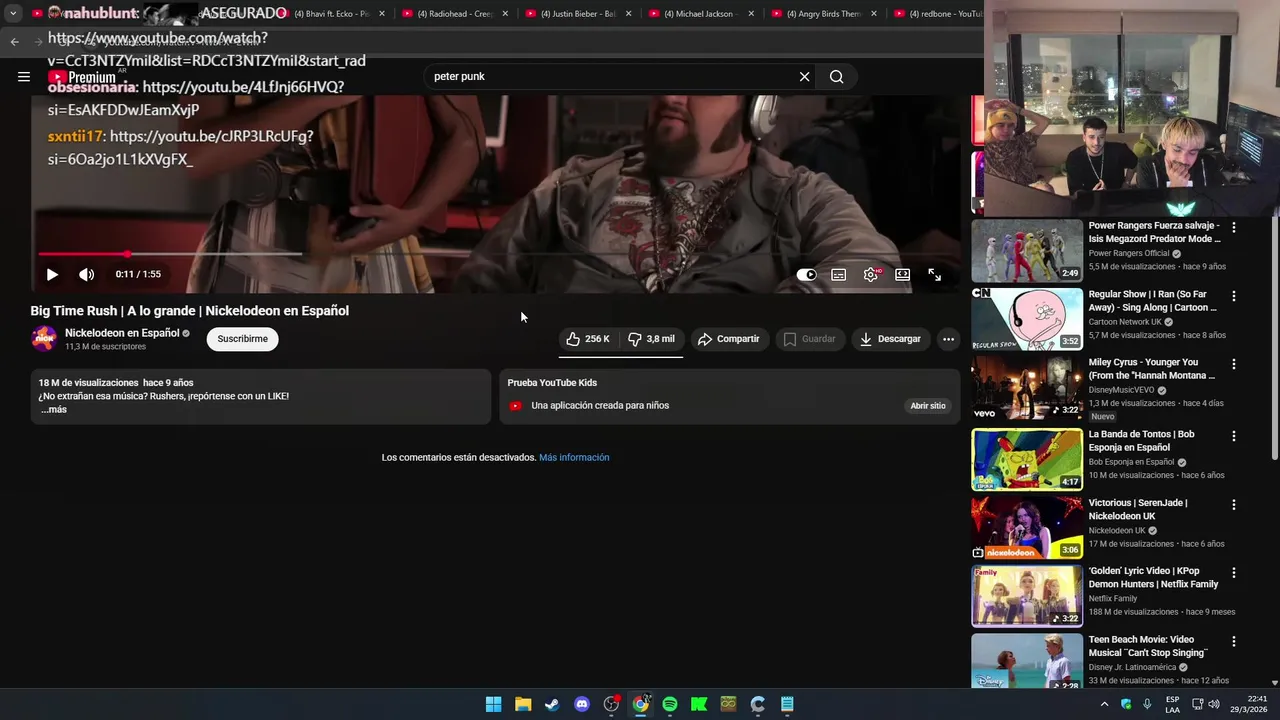
Task: Open Discord from the taskbar
Action: point(582,704)
